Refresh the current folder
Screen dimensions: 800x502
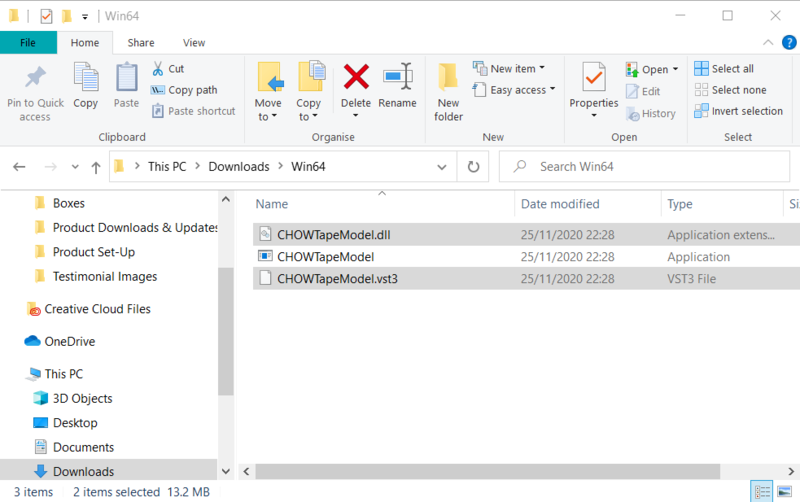pos(473,167)
